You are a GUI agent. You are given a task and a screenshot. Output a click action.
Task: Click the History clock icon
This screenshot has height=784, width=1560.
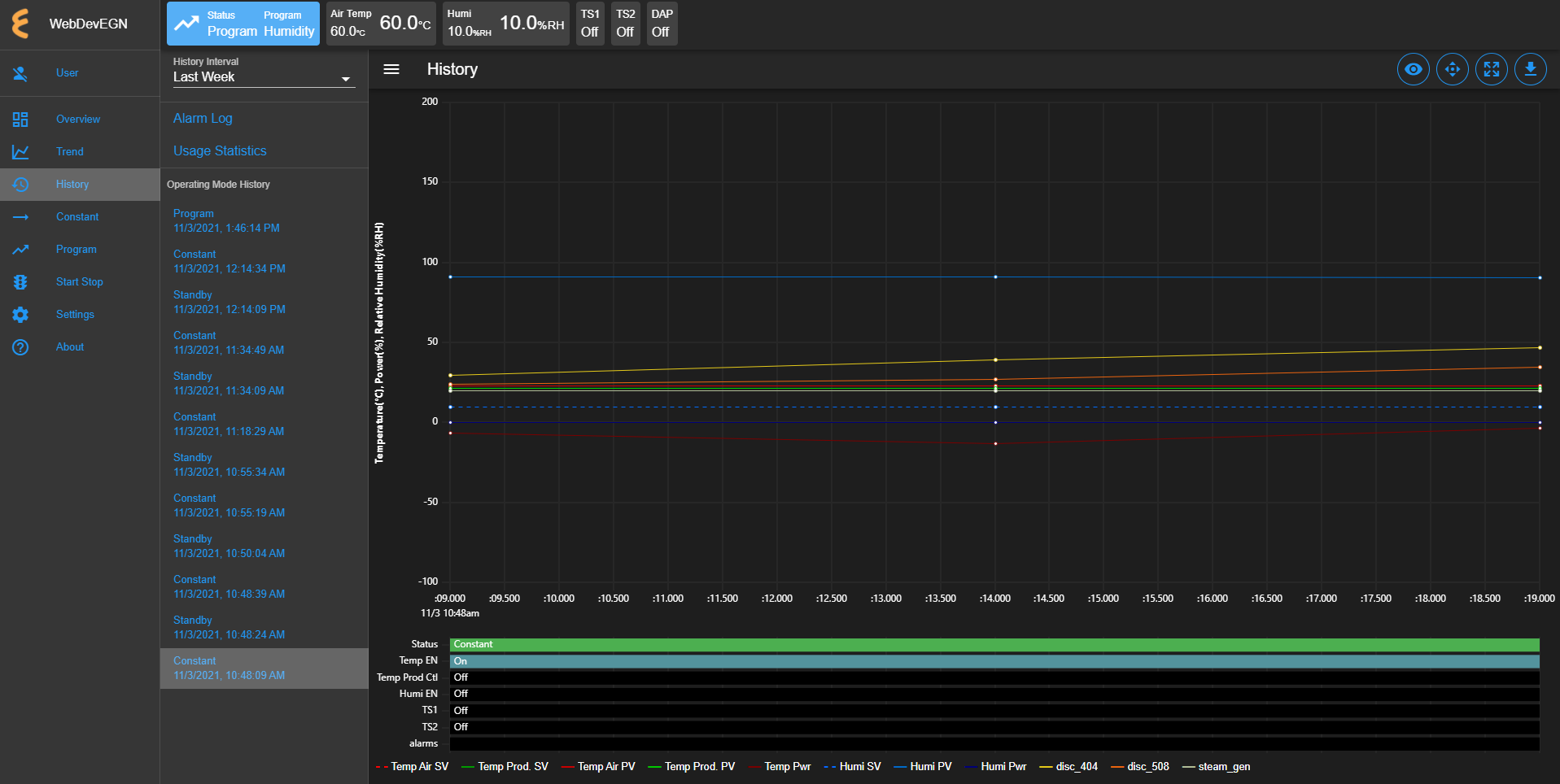[20, 185]
